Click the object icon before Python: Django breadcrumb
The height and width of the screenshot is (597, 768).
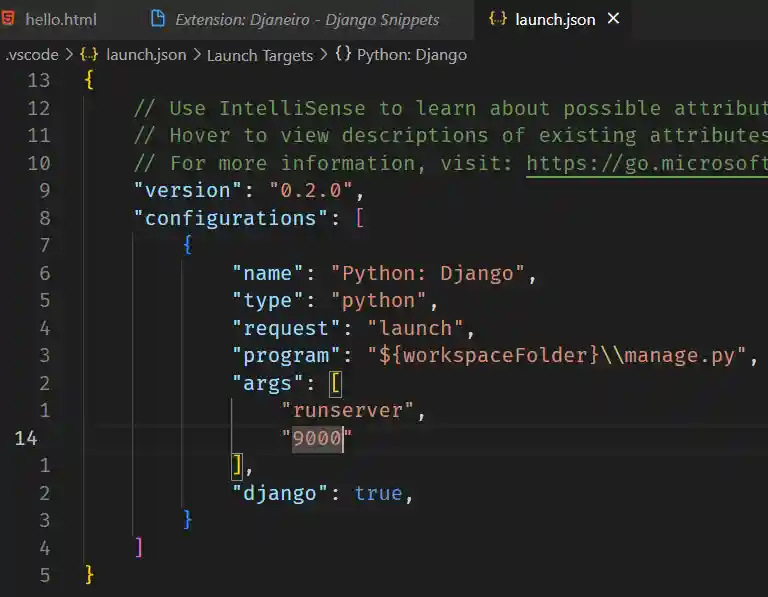point(343,55)
